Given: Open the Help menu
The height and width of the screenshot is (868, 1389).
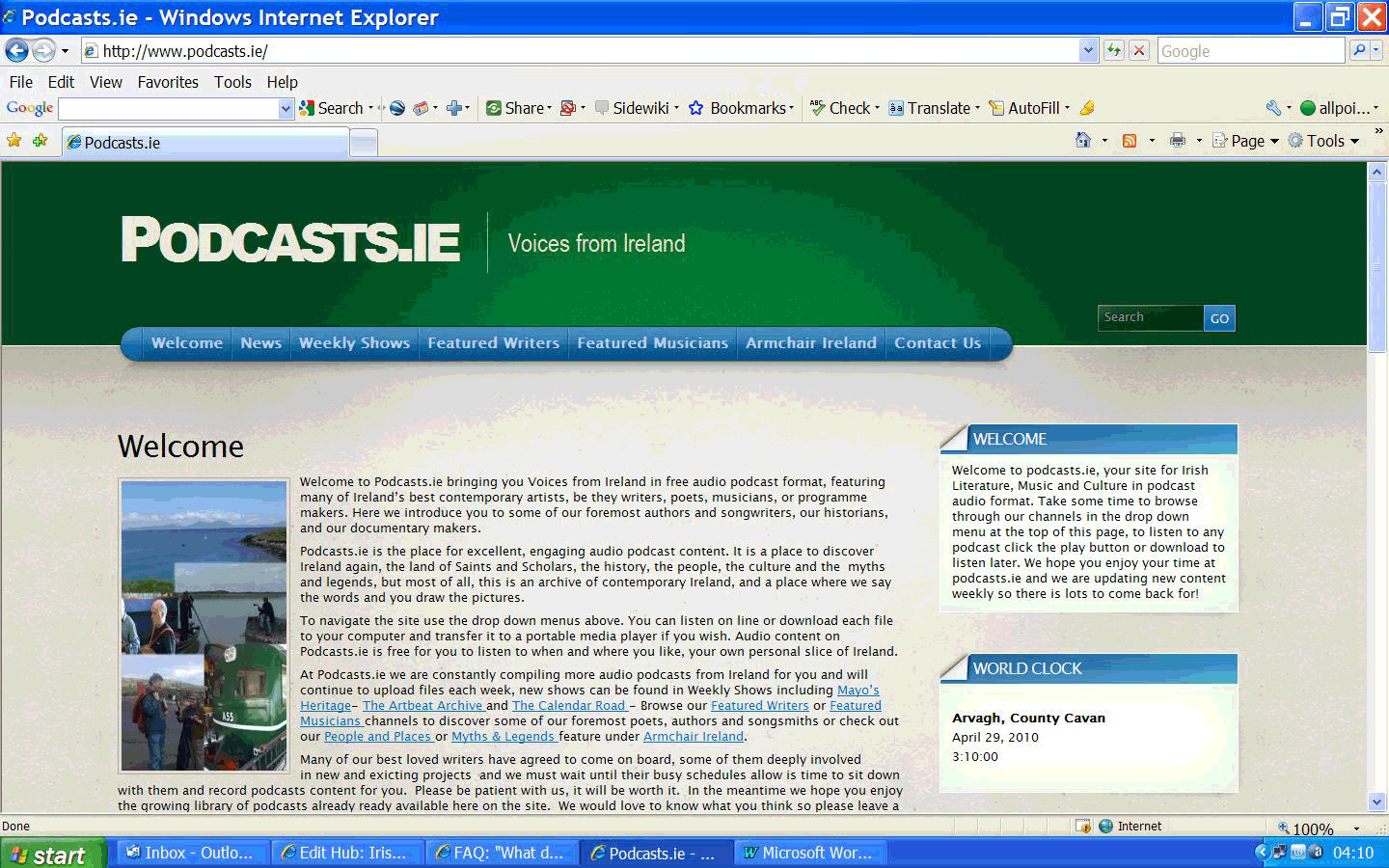Looking at the screenshot, I should (282, 82).
